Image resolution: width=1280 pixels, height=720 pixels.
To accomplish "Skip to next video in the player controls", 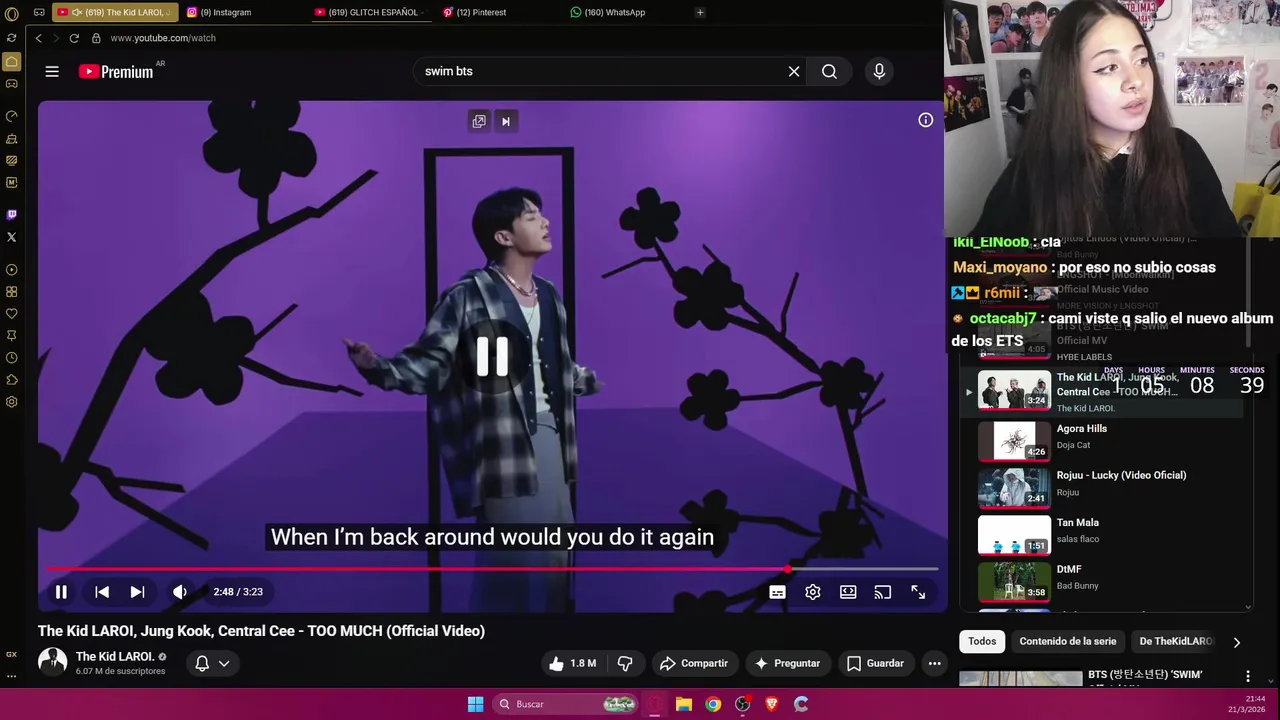I will [x=137, y=592].
